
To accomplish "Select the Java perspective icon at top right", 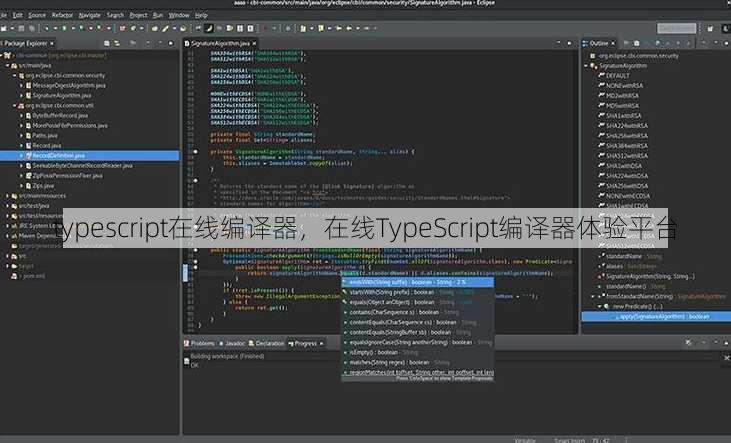I will point(725,28).
